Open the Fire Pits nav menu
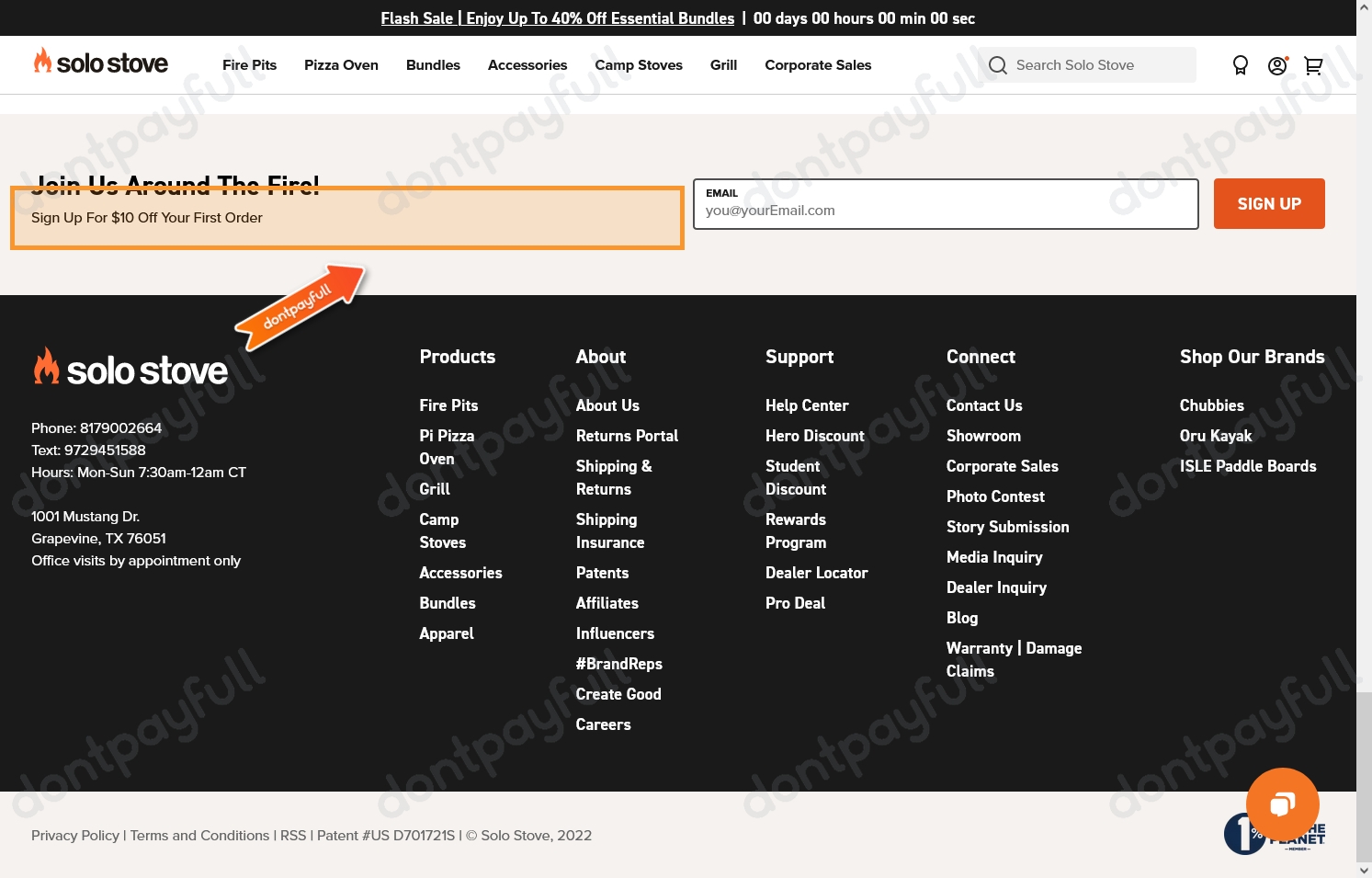1372x878 pixels. pyautogui.click(x=249, y=65)
